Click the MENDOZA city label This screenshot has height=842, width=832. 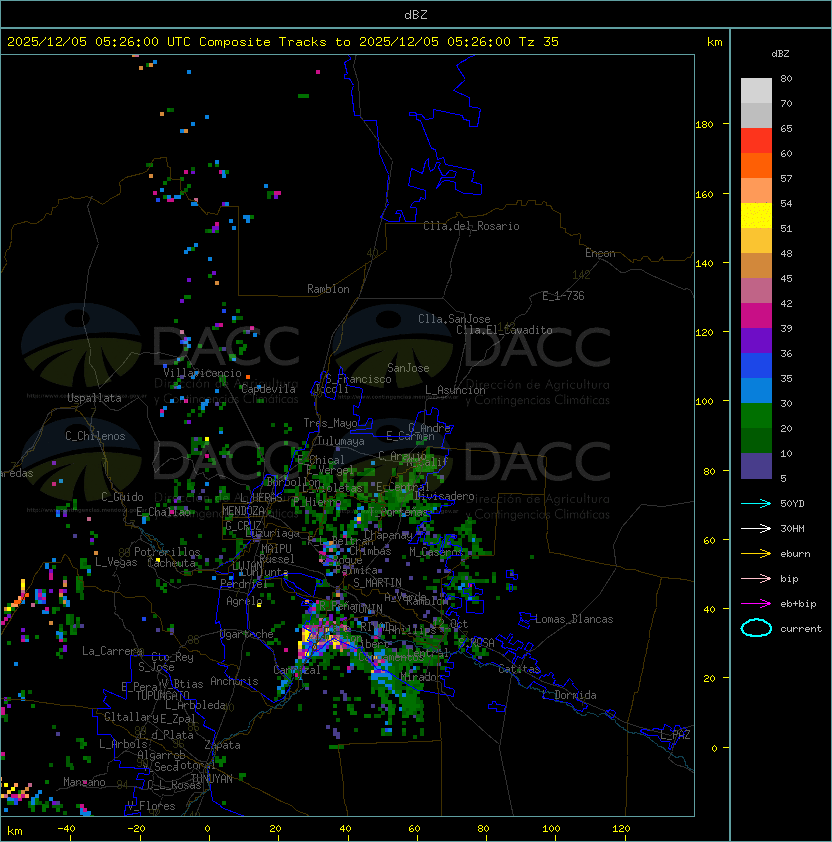(243, 511)
